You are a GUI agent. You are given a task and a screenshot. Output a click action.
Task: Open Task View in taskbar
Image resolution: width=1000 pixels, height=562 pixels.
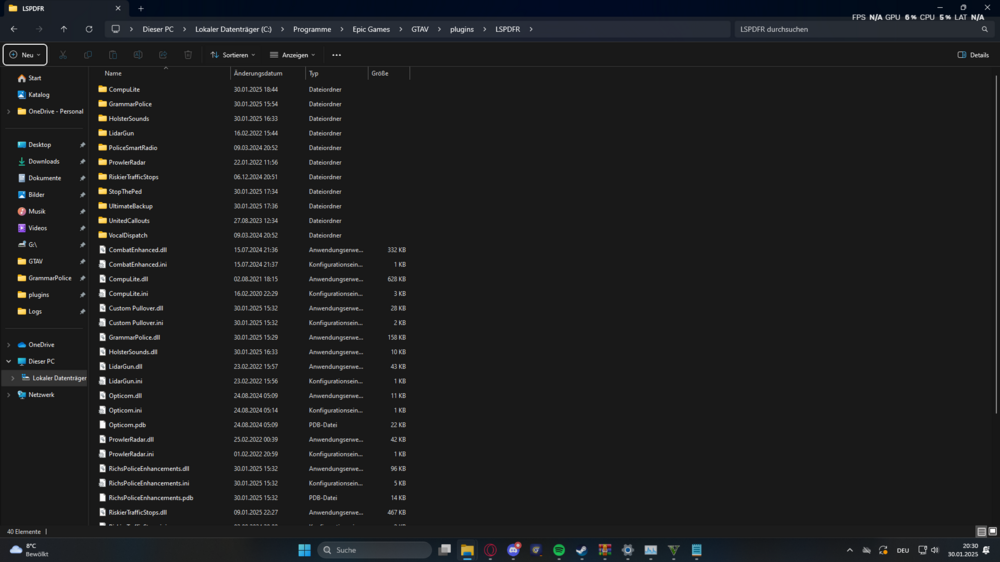point(445,550)
